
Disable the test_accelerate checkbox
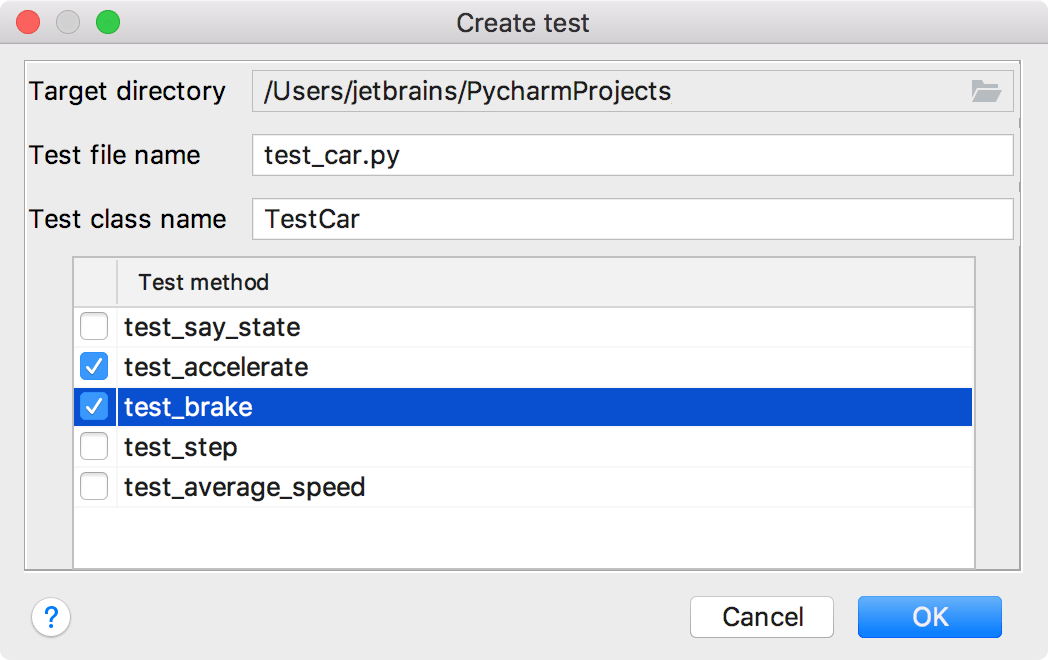click(x=94, y=367)
